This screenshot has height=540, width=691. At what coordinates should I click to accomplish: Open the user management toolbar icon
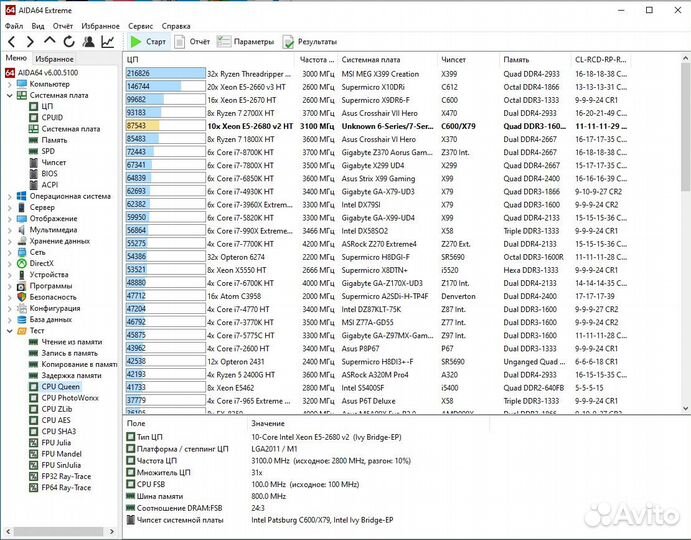[x=87, y=42]
